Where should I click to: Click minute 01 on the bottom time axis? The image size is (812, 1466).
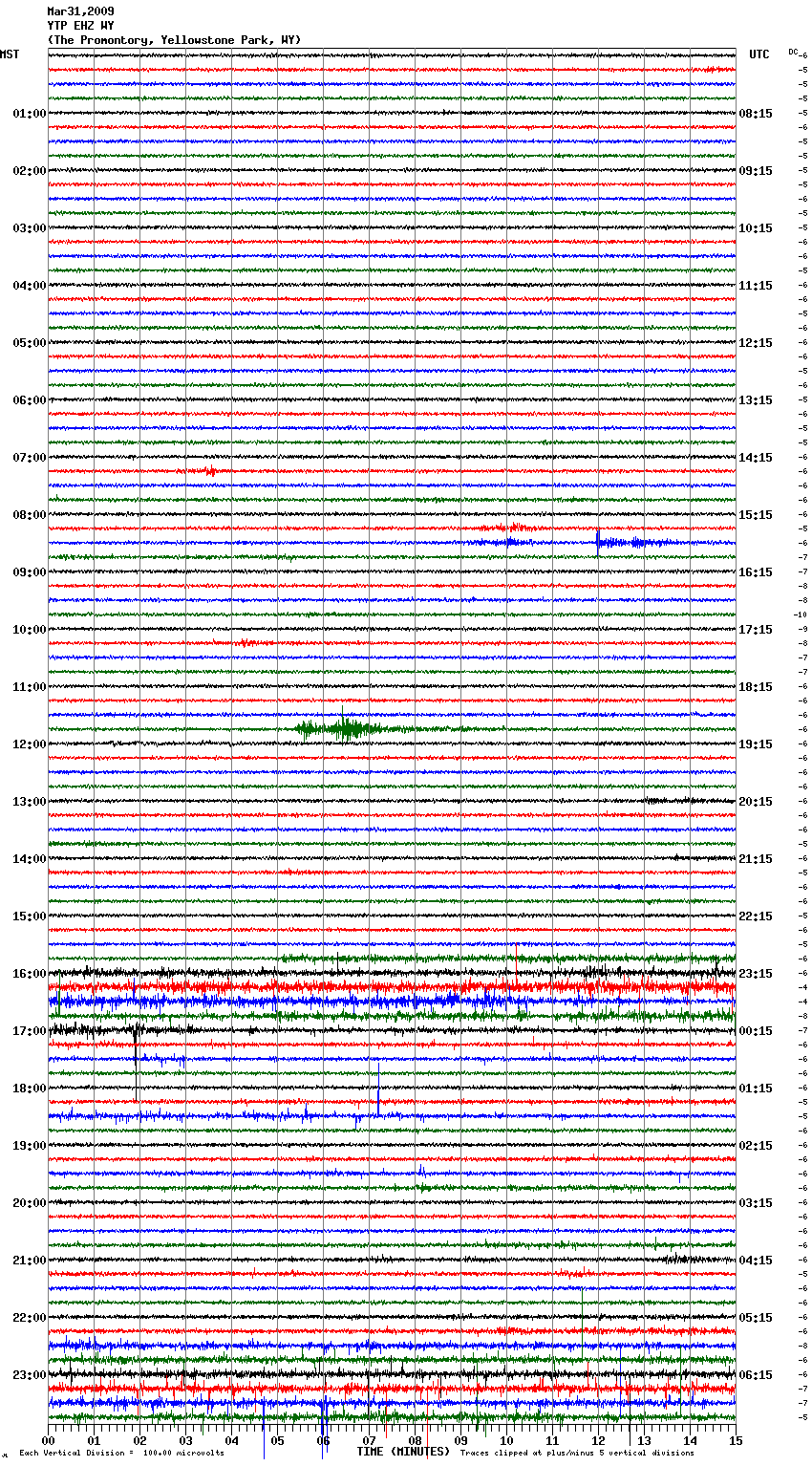94,1440
